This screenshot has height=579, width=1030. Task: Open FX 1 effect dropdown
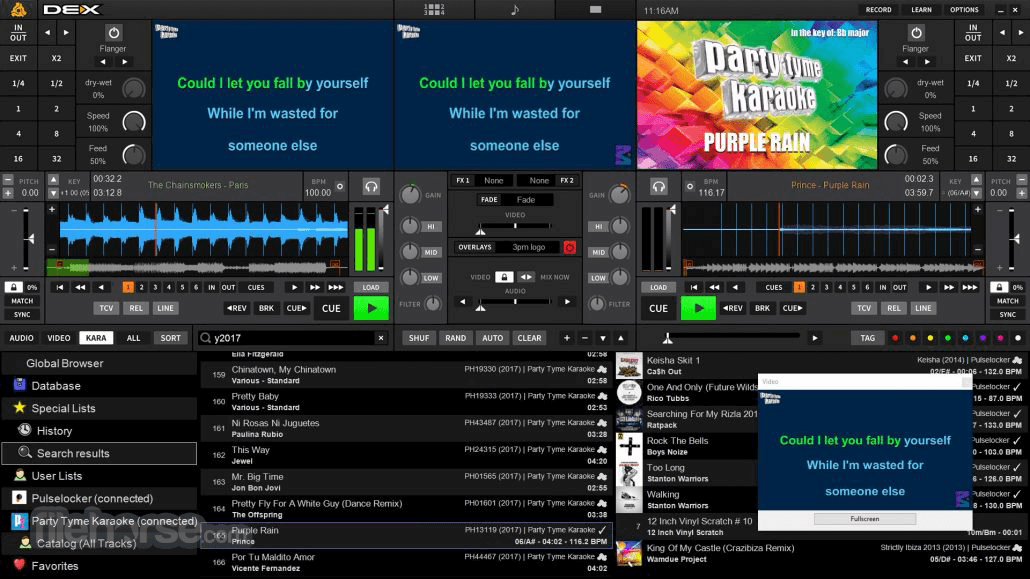click(494, 180)
